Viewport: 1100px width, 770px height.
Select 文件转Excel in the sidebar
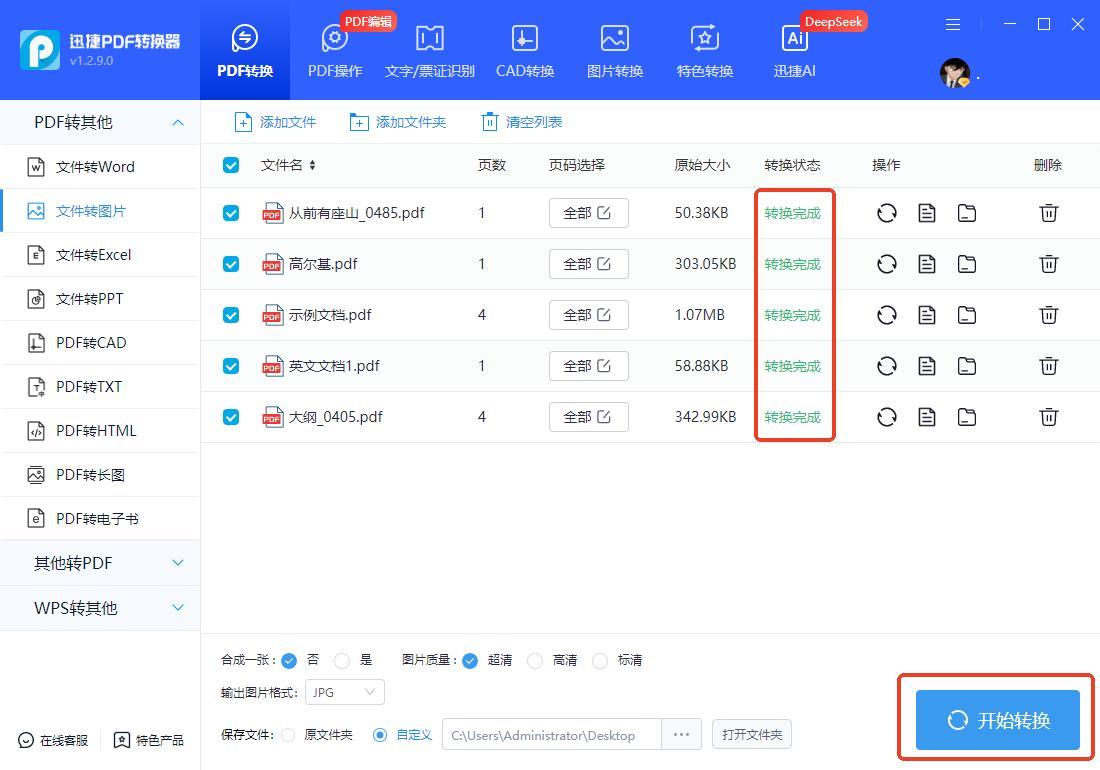point(93,255)
